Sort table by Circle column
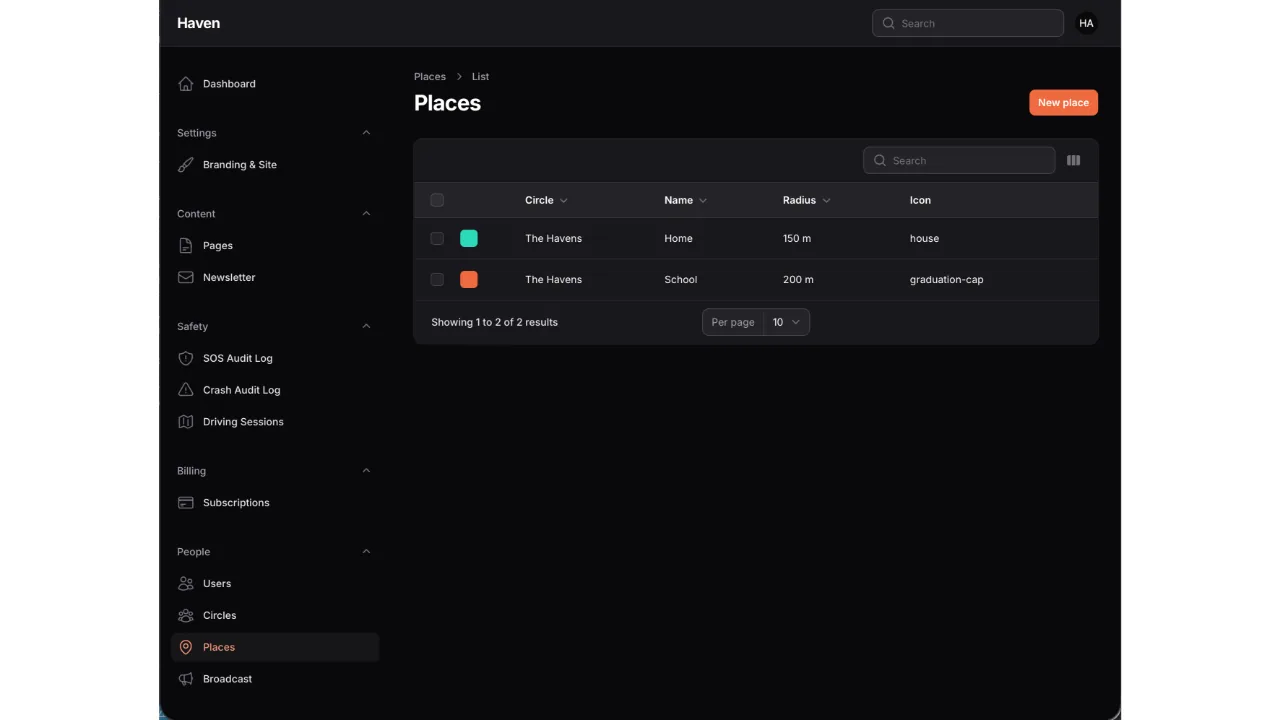Screen dimensions: 1280x720 (x=546, y=200)
